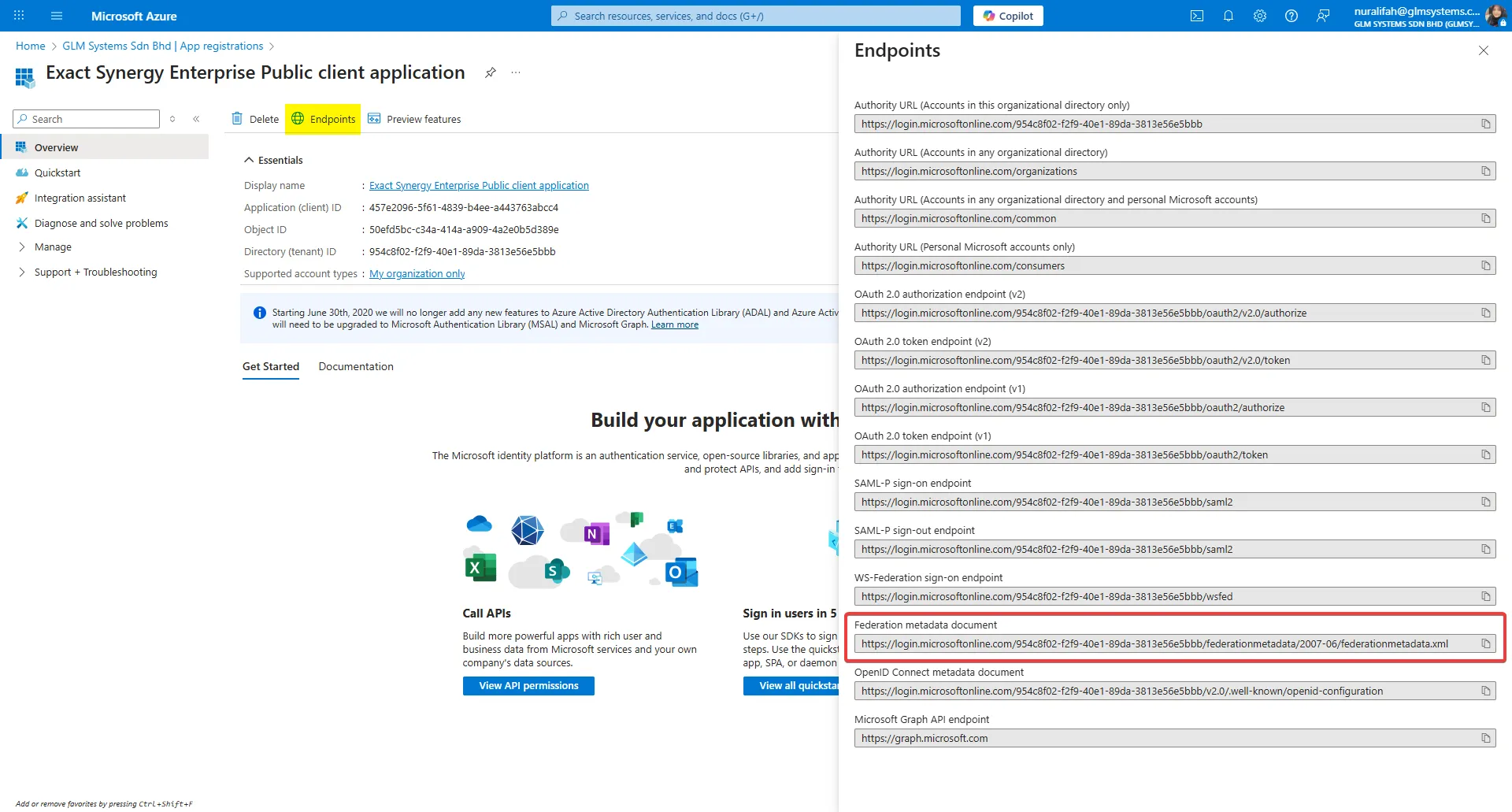Open the Azure portal hamburger menu

click(57, 16)
